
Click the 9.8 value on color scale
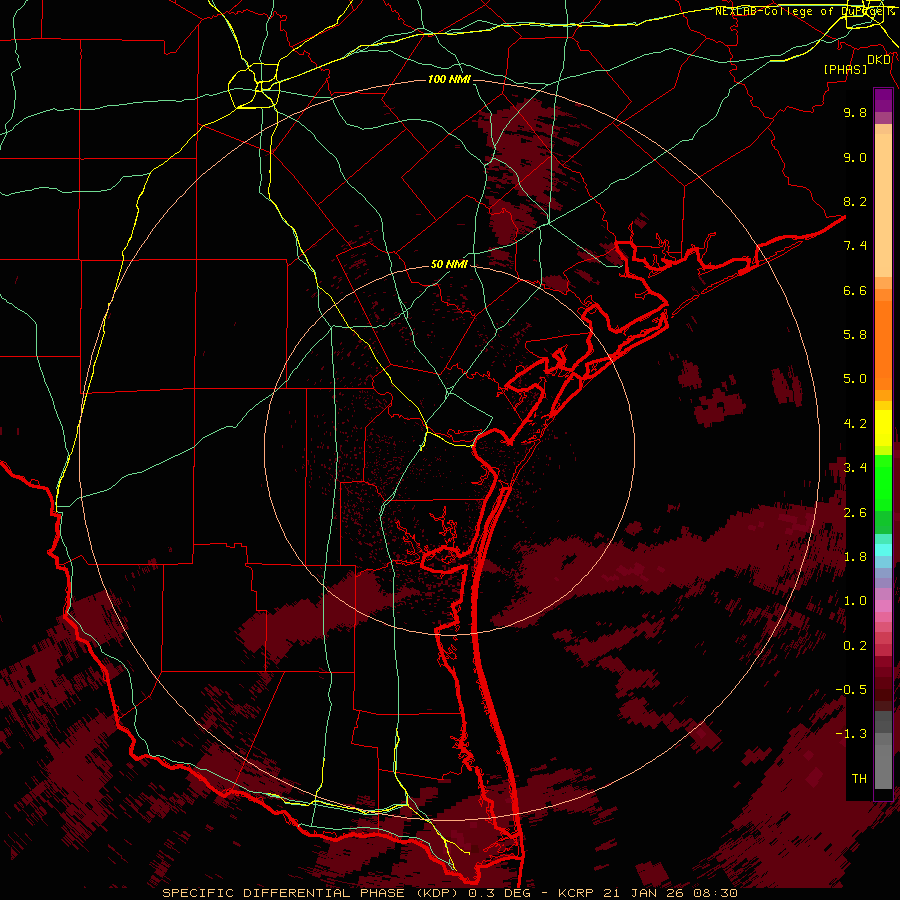tap(855, 112)
